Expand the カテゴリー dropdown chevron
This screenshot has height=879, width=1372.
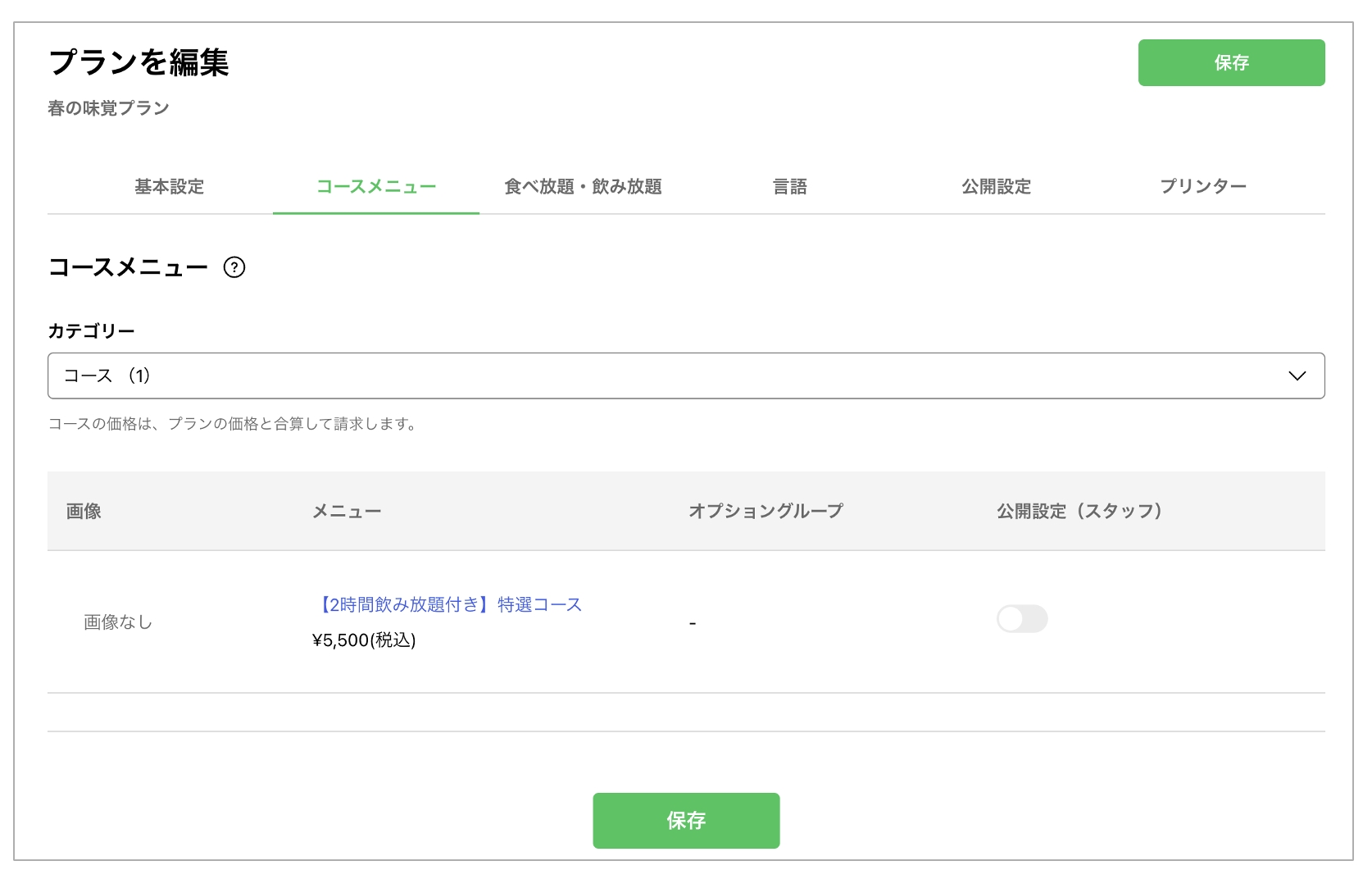1297,376
